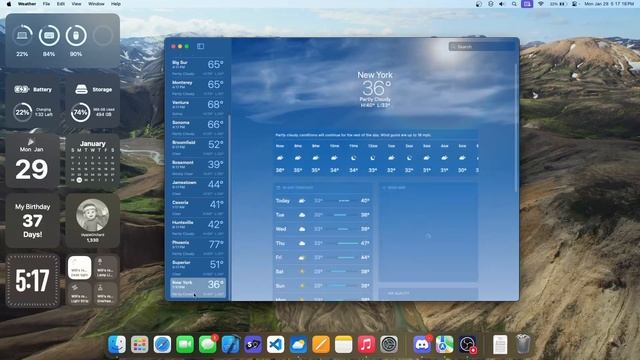Click the 5:17 clock widget

[x=32, y=281]
